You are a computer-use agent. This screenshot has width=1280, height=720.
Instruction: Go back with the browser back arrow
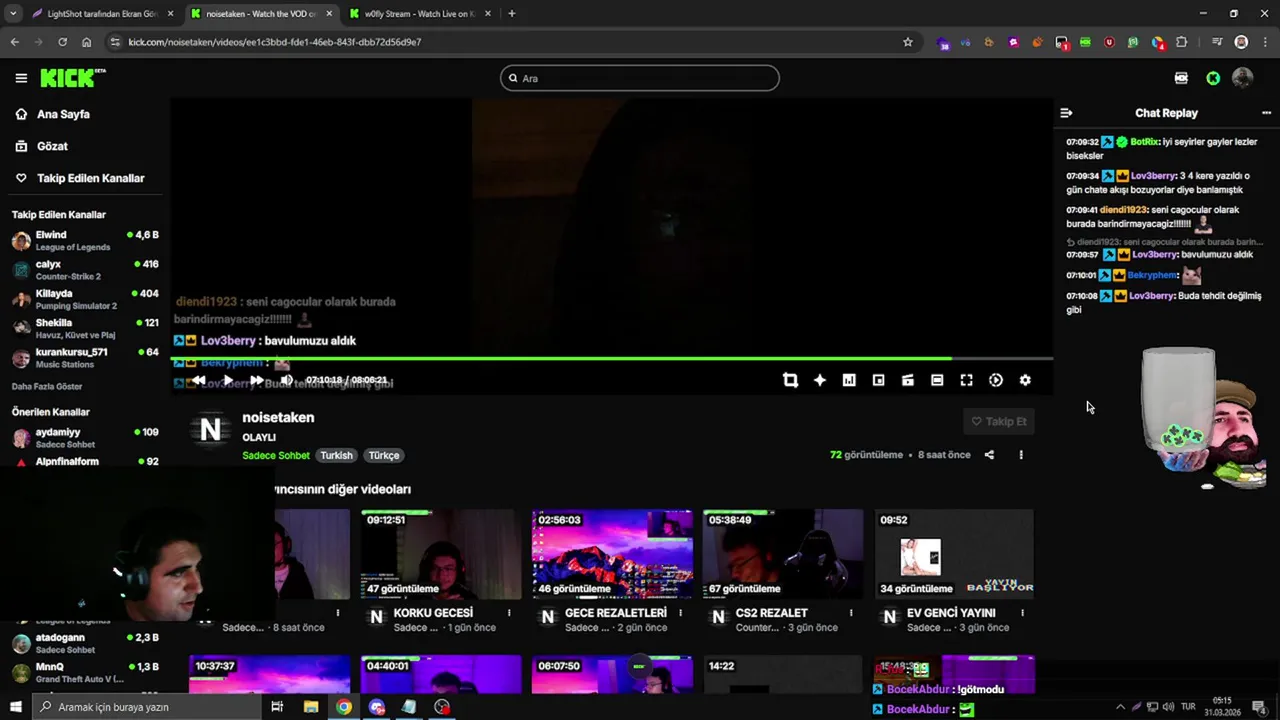pos(14,42)
